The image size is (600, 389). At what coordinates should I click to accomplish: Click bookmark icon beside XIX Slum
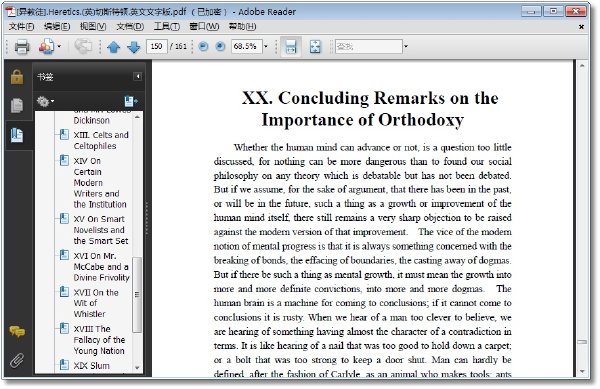tap(64, 365)
